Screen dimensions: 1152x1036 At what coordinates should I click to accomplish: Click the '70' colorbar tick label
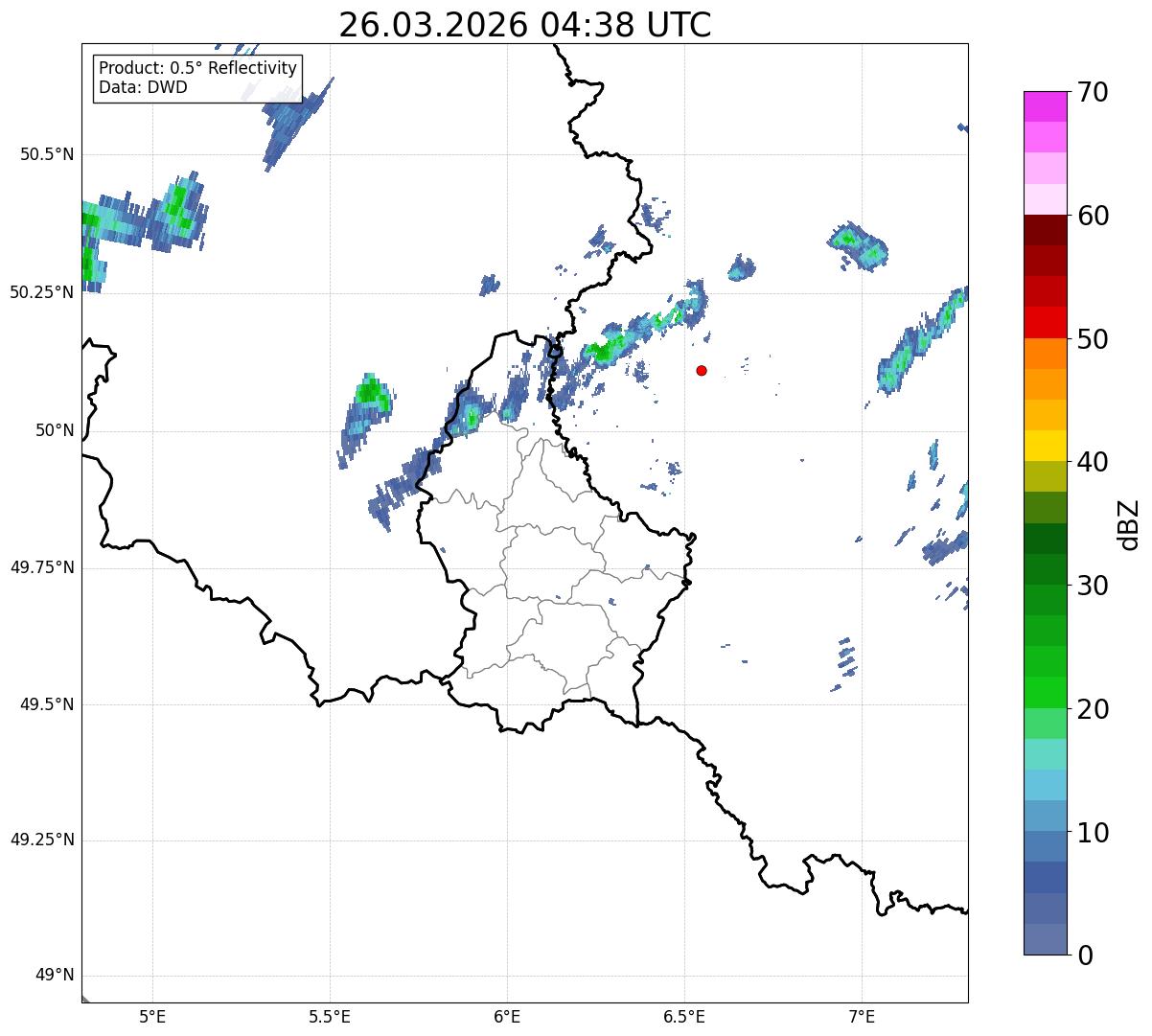pos(1093,93)
